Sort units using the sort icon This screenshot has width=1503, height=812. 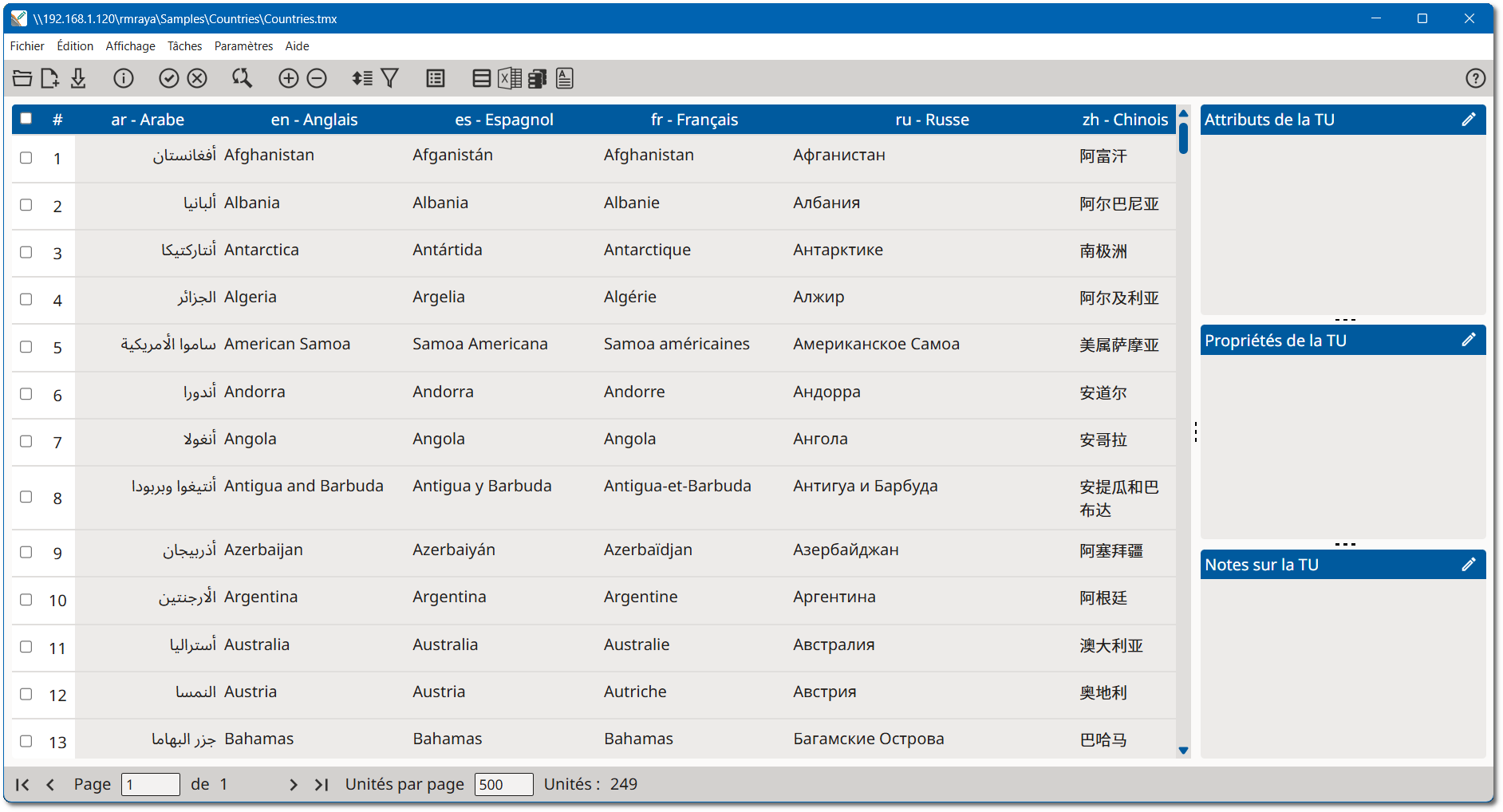click(x=362, y=78)
